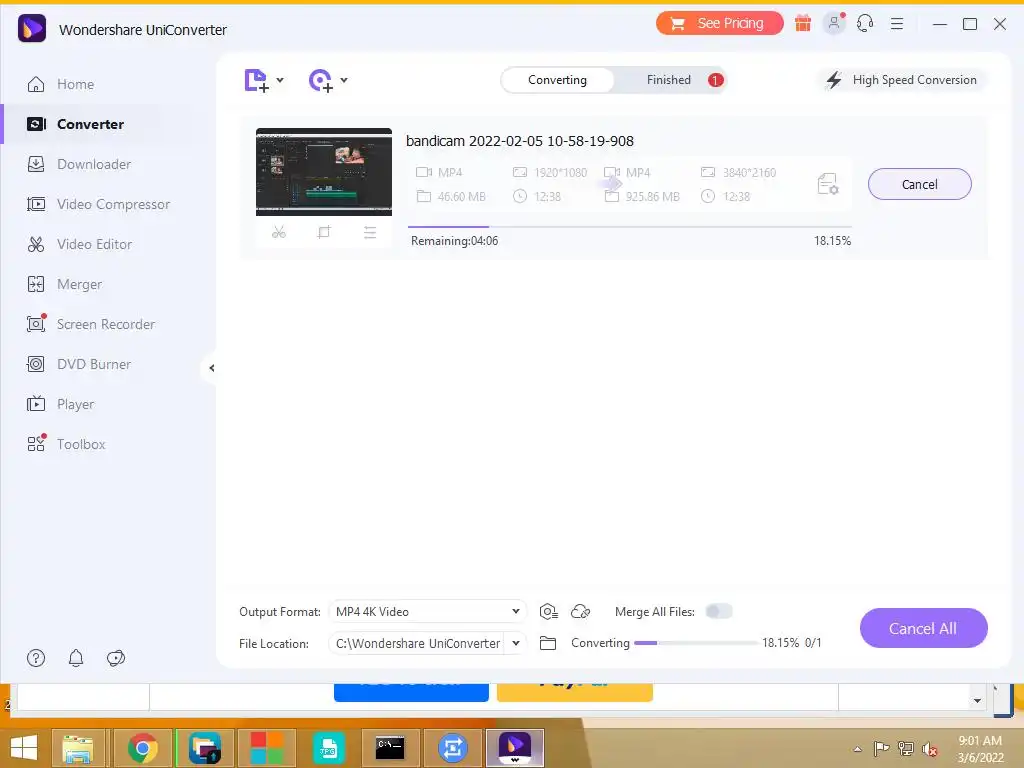Open Google Chrome from the taskbar
1024x768 pixels.
[x=142, y=748]
